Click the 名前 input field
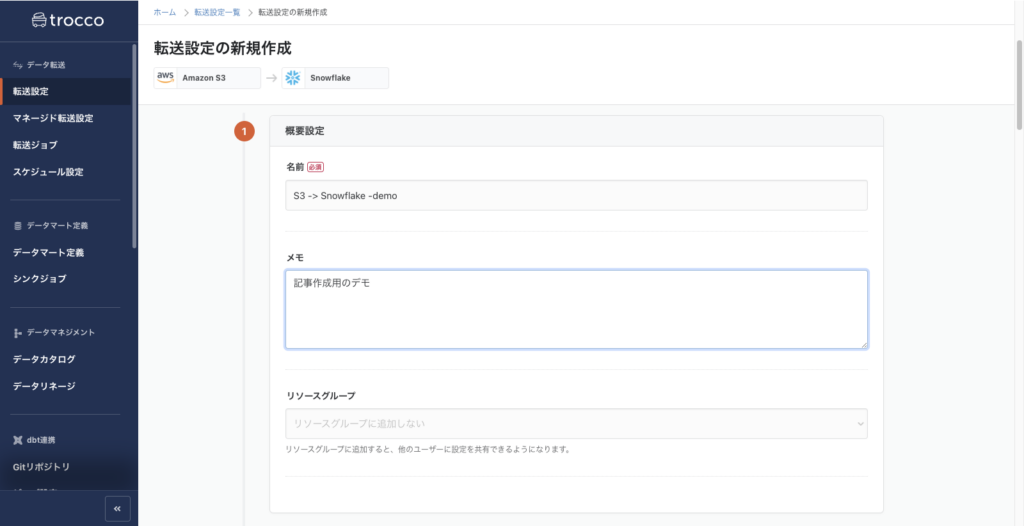Viewport: 1024px width, 526px height. pos(576,196)
